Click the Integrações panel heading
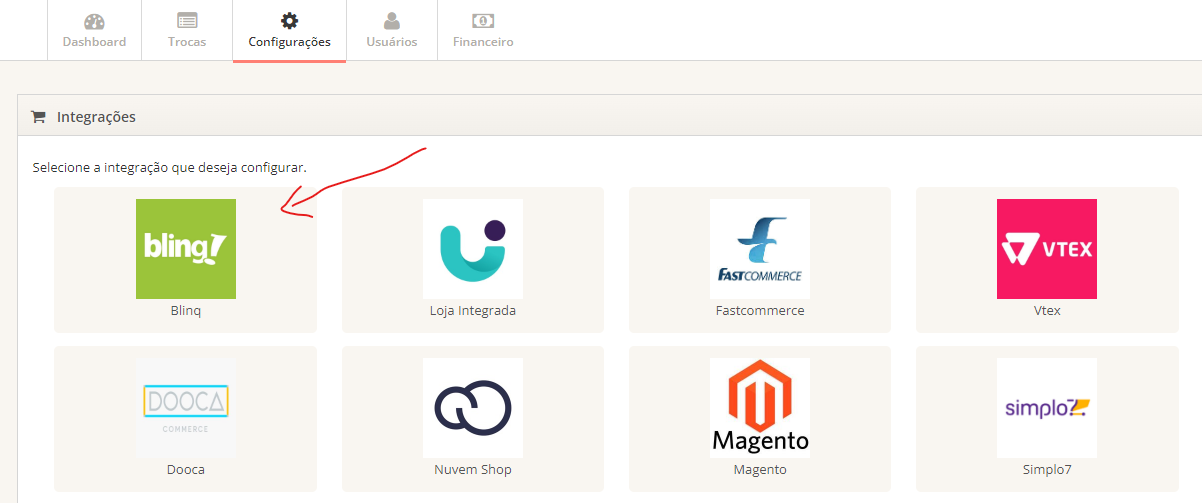 (96, 117)
